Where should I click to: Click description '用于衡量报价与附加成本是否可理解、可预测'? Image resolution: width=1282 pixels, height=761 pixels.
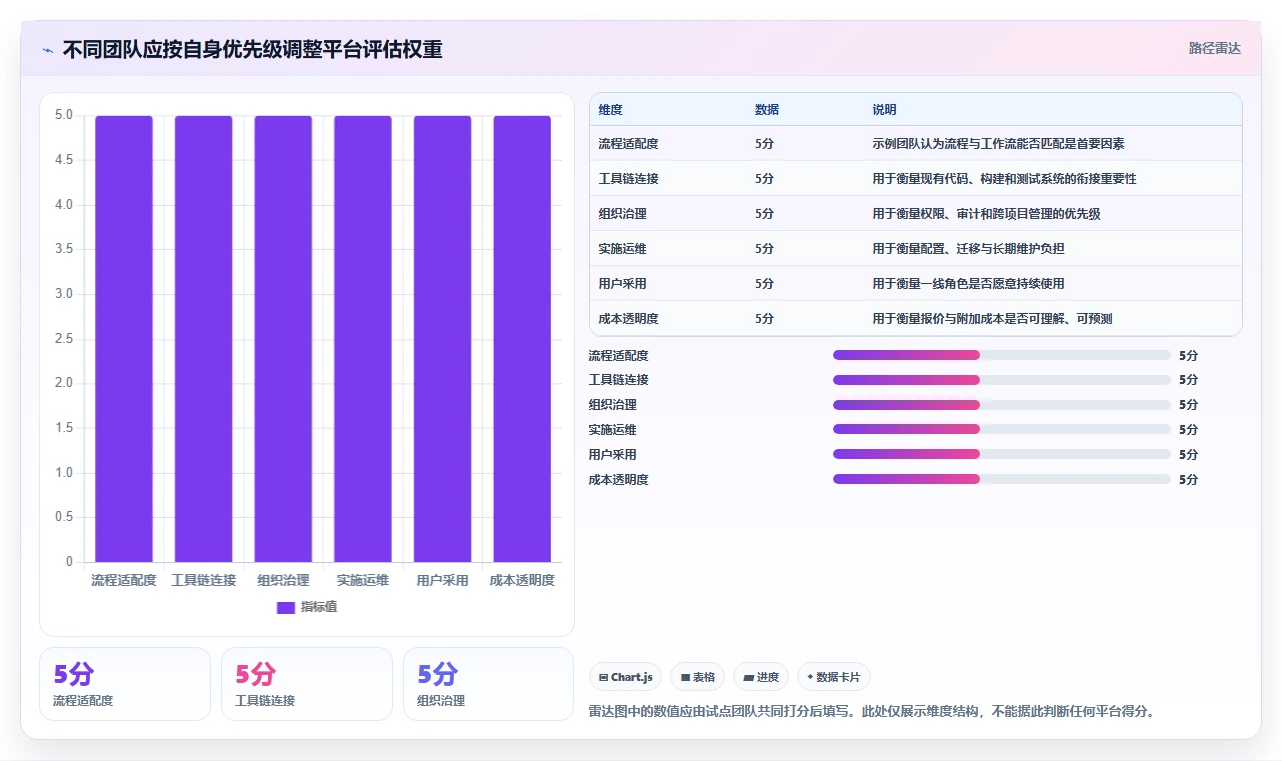[x=992, y=319]
